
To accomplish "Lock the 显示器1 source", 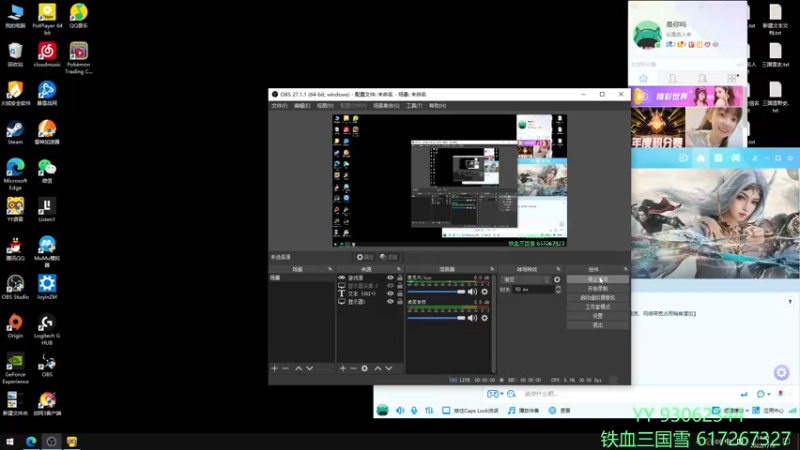I will (400, 302).
